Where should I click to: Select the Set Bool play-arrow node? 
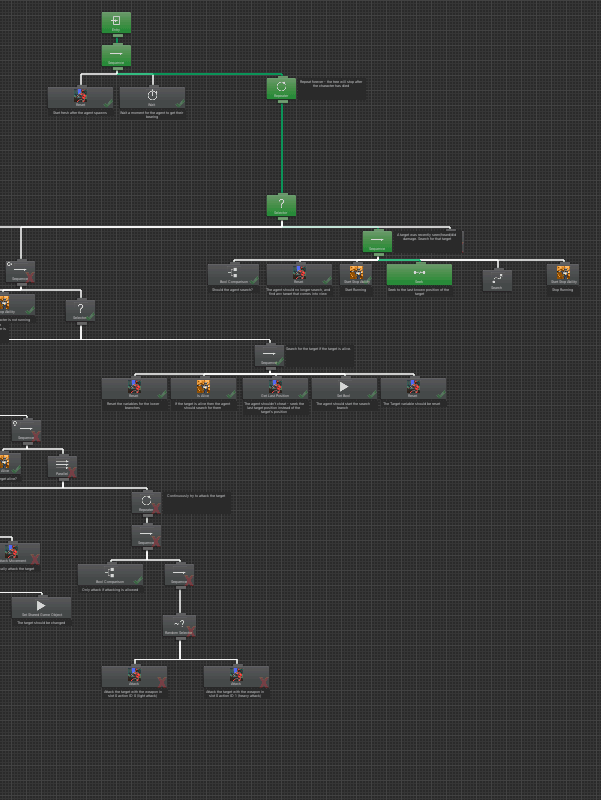point(344,388)
